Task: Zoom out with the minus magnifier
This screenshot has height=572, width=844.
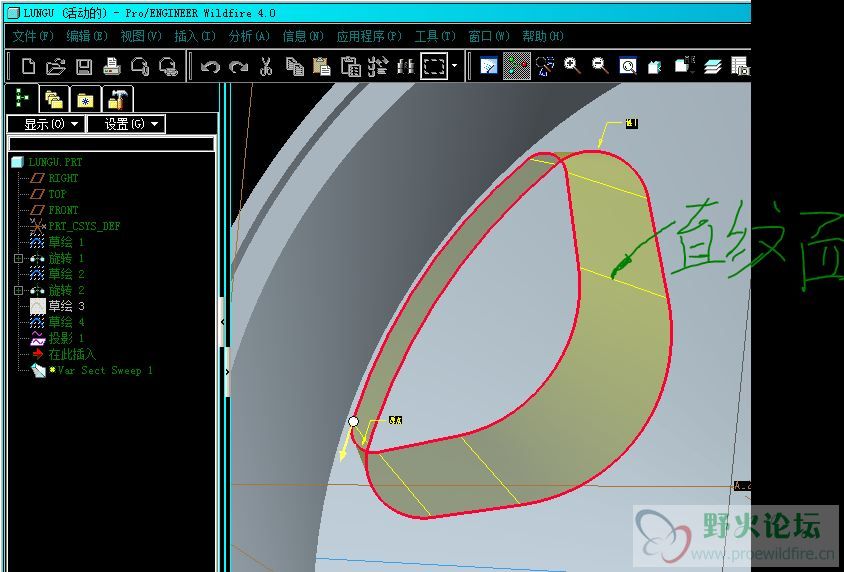Action: coord(600,66)
